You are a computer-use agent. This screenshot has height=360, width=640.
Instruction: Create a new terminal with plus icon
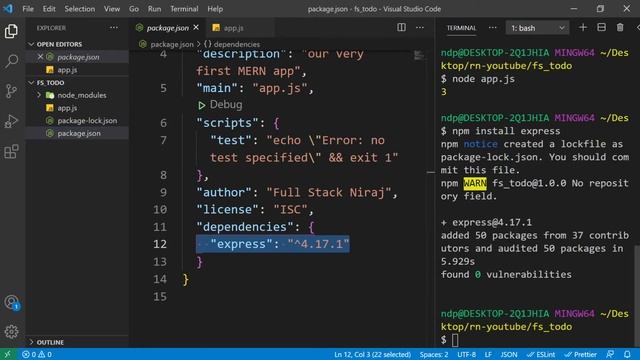(583, 27)
